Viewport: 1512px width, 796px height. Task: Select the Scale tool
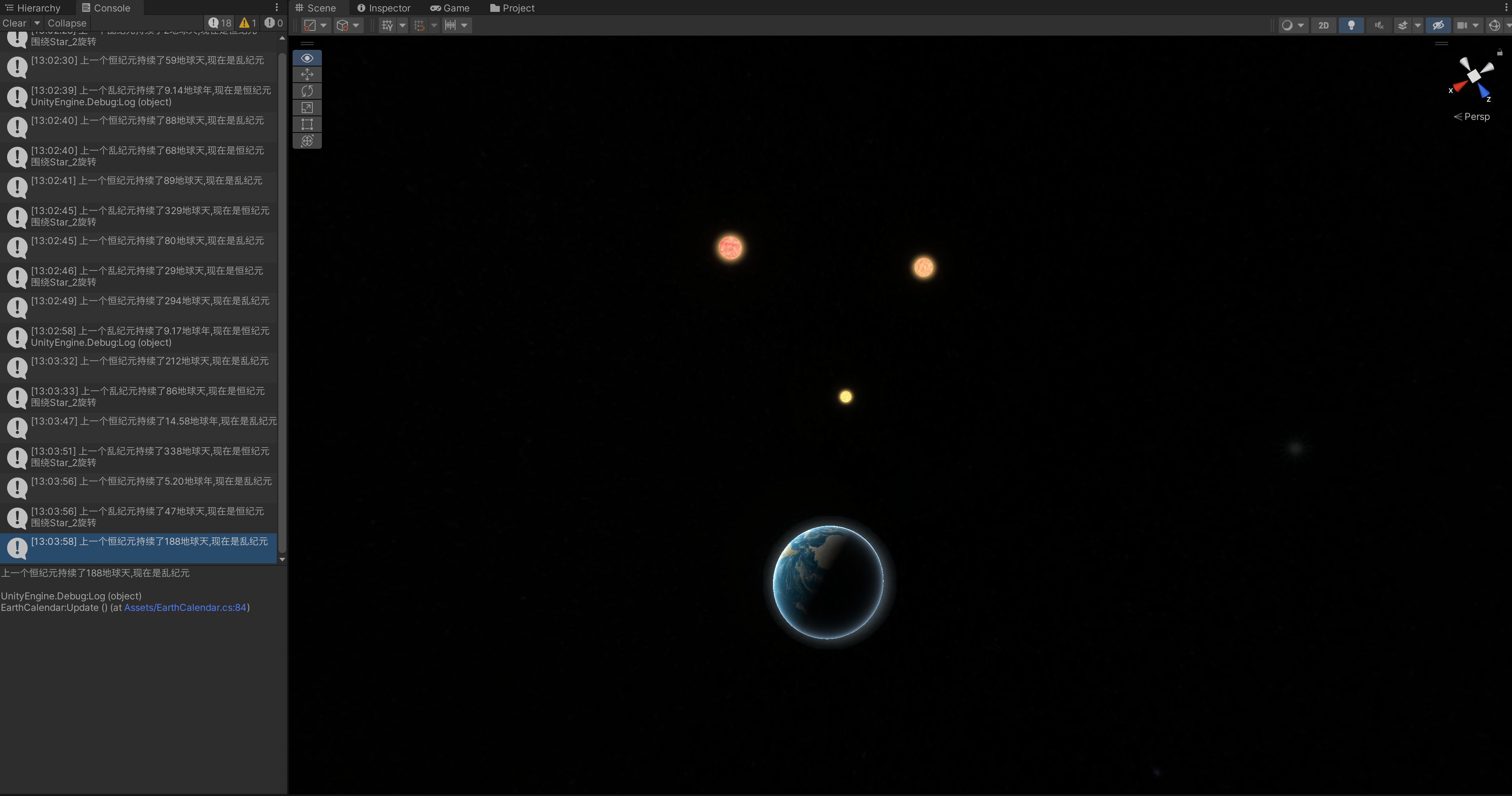pyautogui.click(x=307, y=108)
